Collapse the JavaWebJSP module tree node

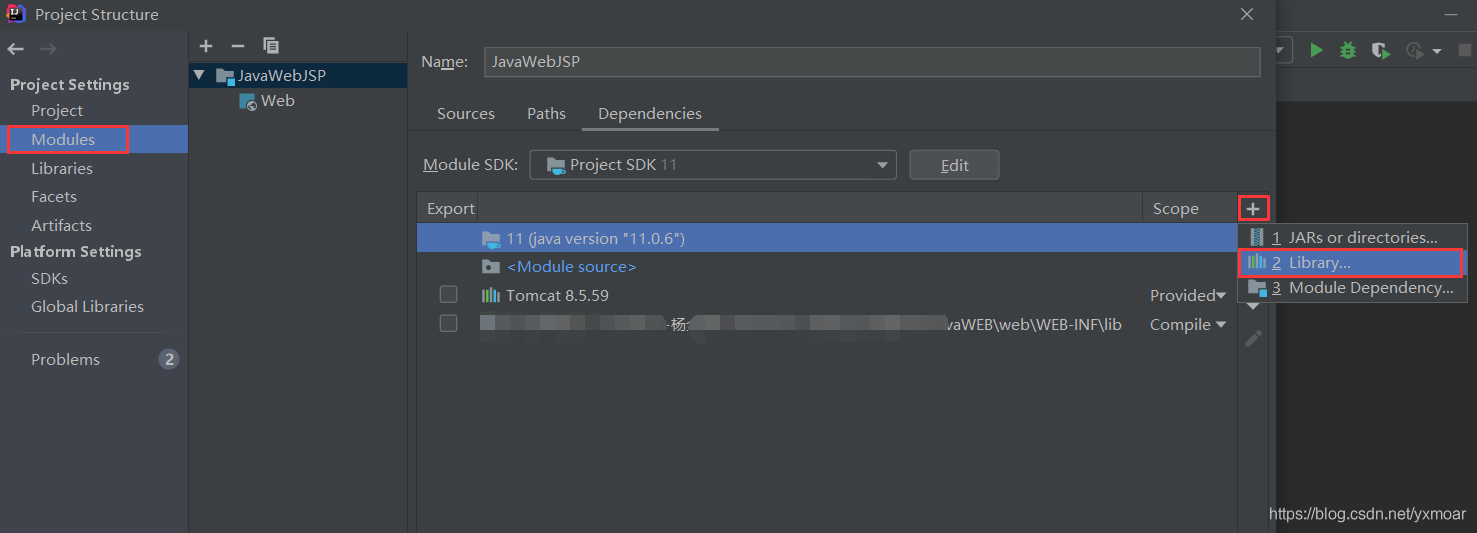pos(199,75)
